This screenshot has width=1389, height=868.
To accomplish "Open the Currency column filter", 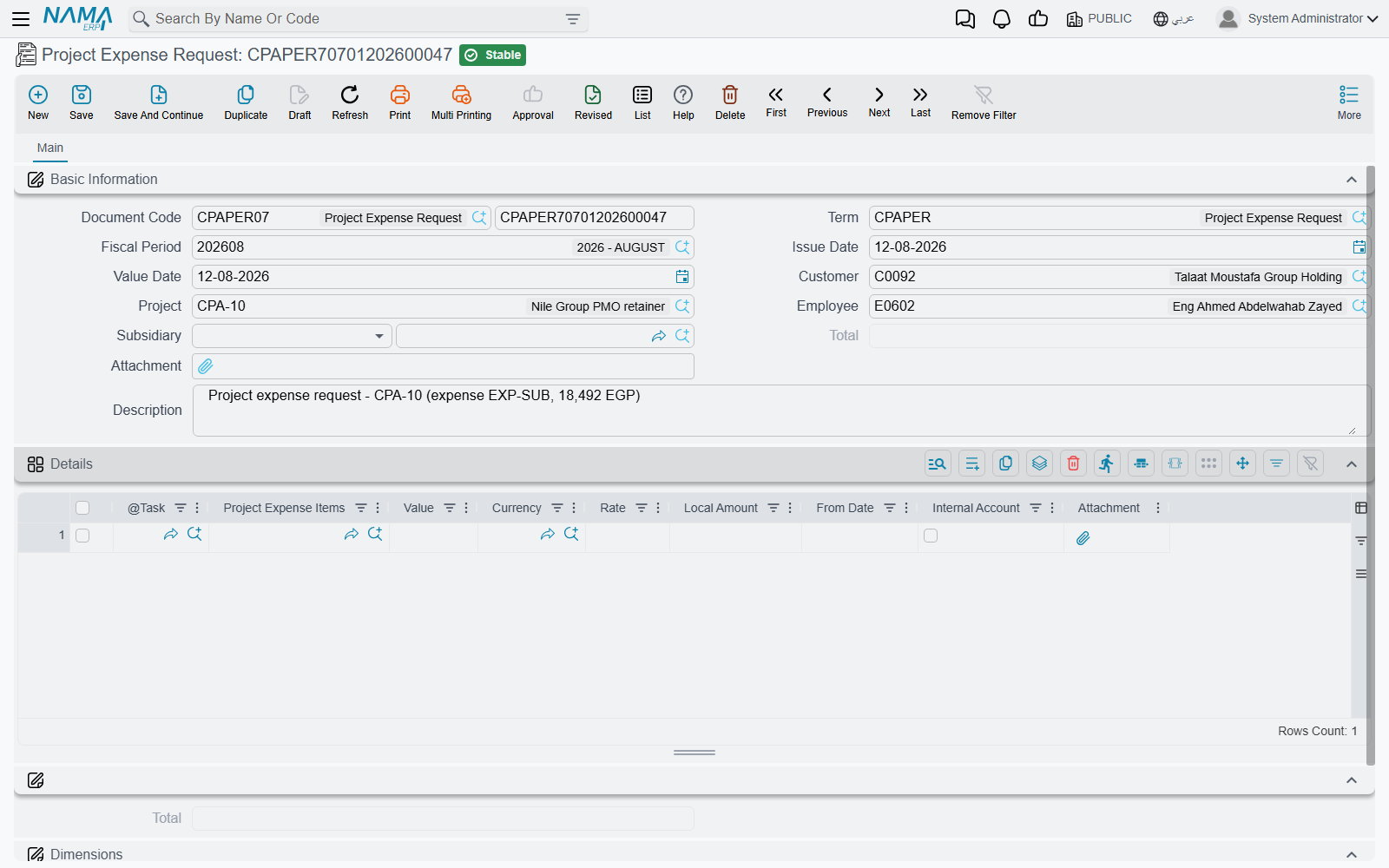I will 557,508.
